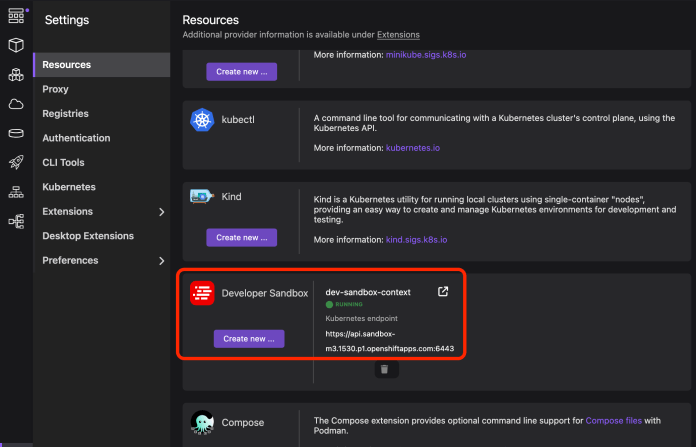Screen dimensions: 696x447
Task: Follow the Extensions link in the header
Action: pos(398,35)
